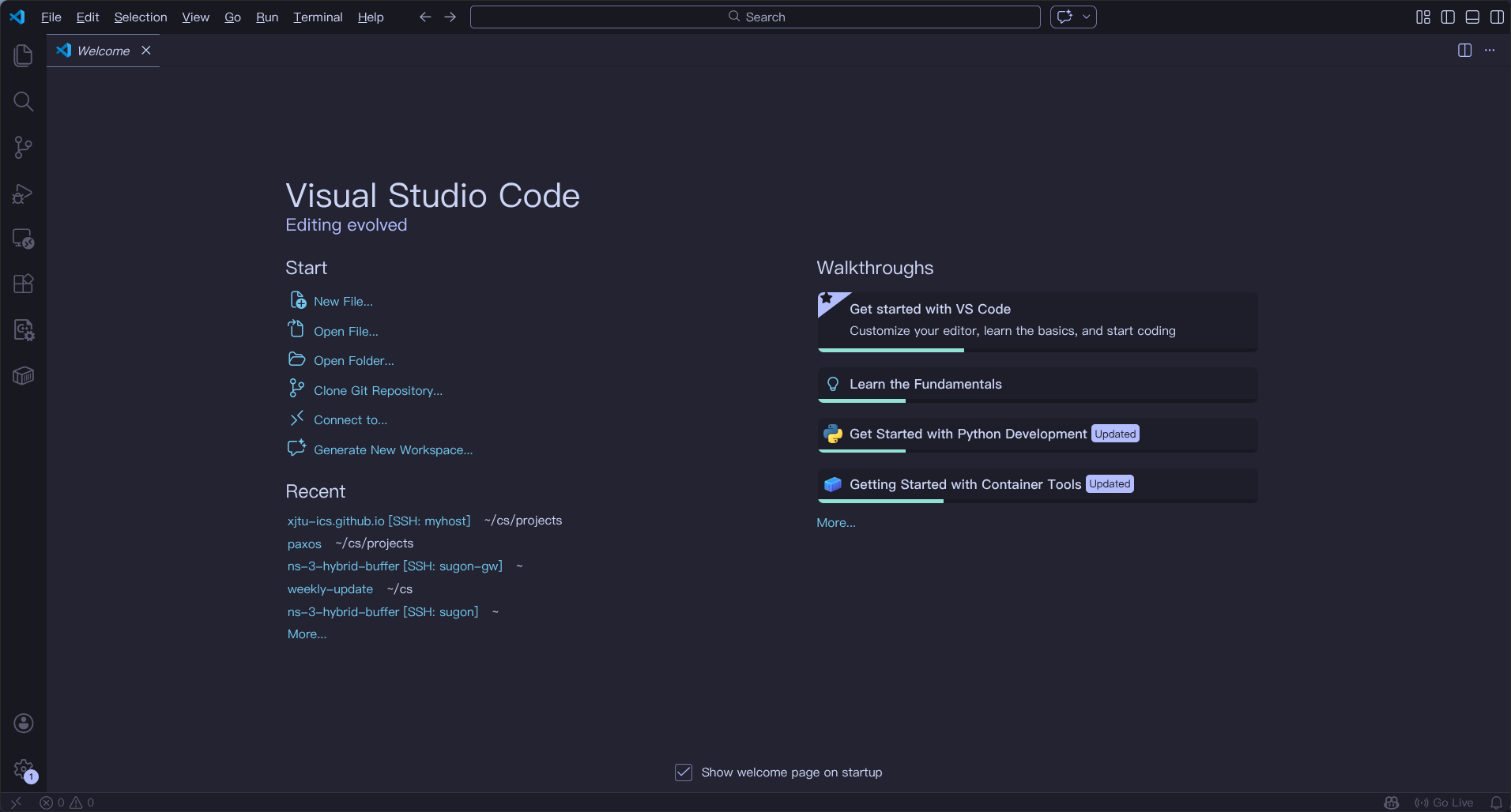This screenshot has width=1511, height=812.
Task: Open the editor More Actions ellipsis menu
Action: pyautogui.click(x=1490, y=51)
